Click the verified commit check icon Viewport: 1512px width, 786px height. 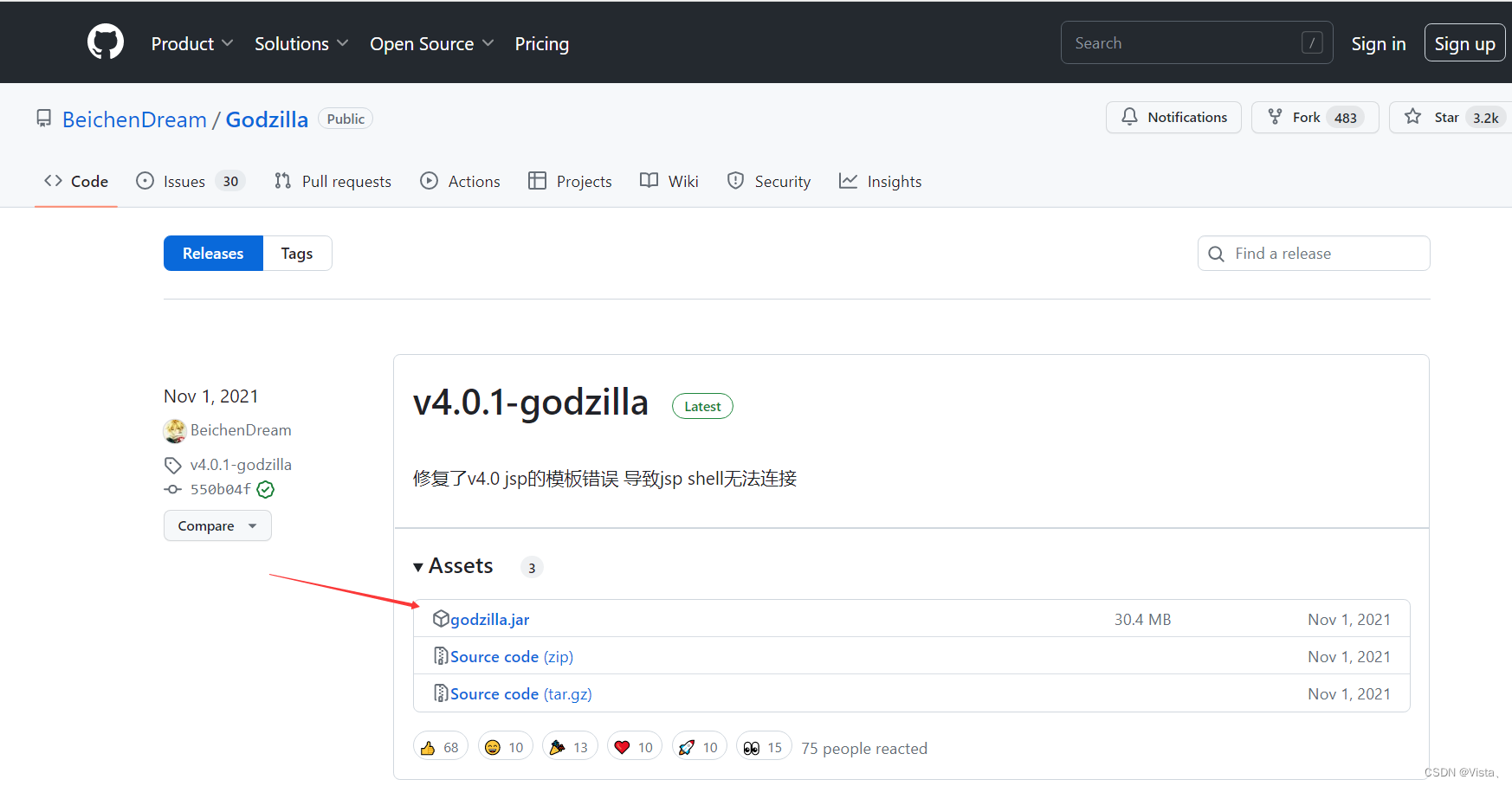click(266, 489)
